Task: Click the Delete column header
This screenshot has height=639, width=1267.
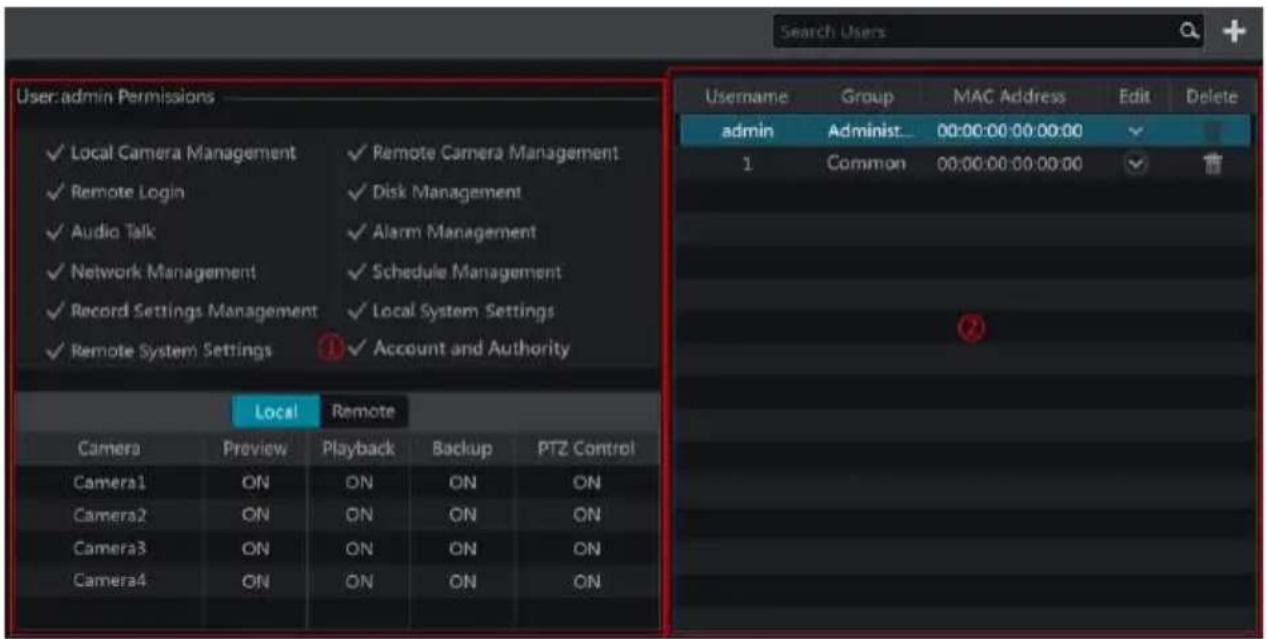Action: pyautogui.click(x=1211, y=97)
